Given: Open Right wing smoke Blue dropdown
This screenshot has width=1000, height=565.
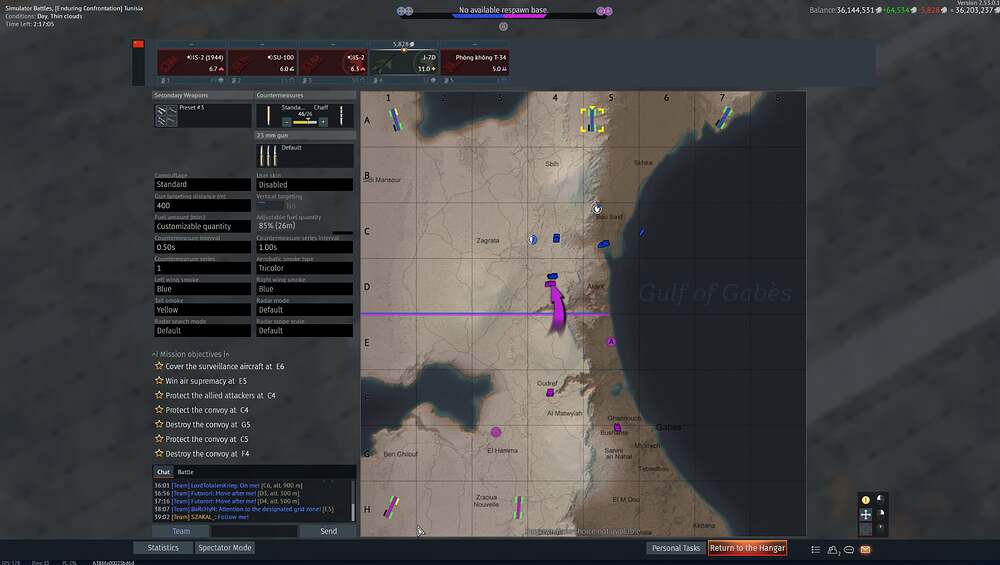Looking at the screenshot, I should pyautogui.click(x=305, y=289).
